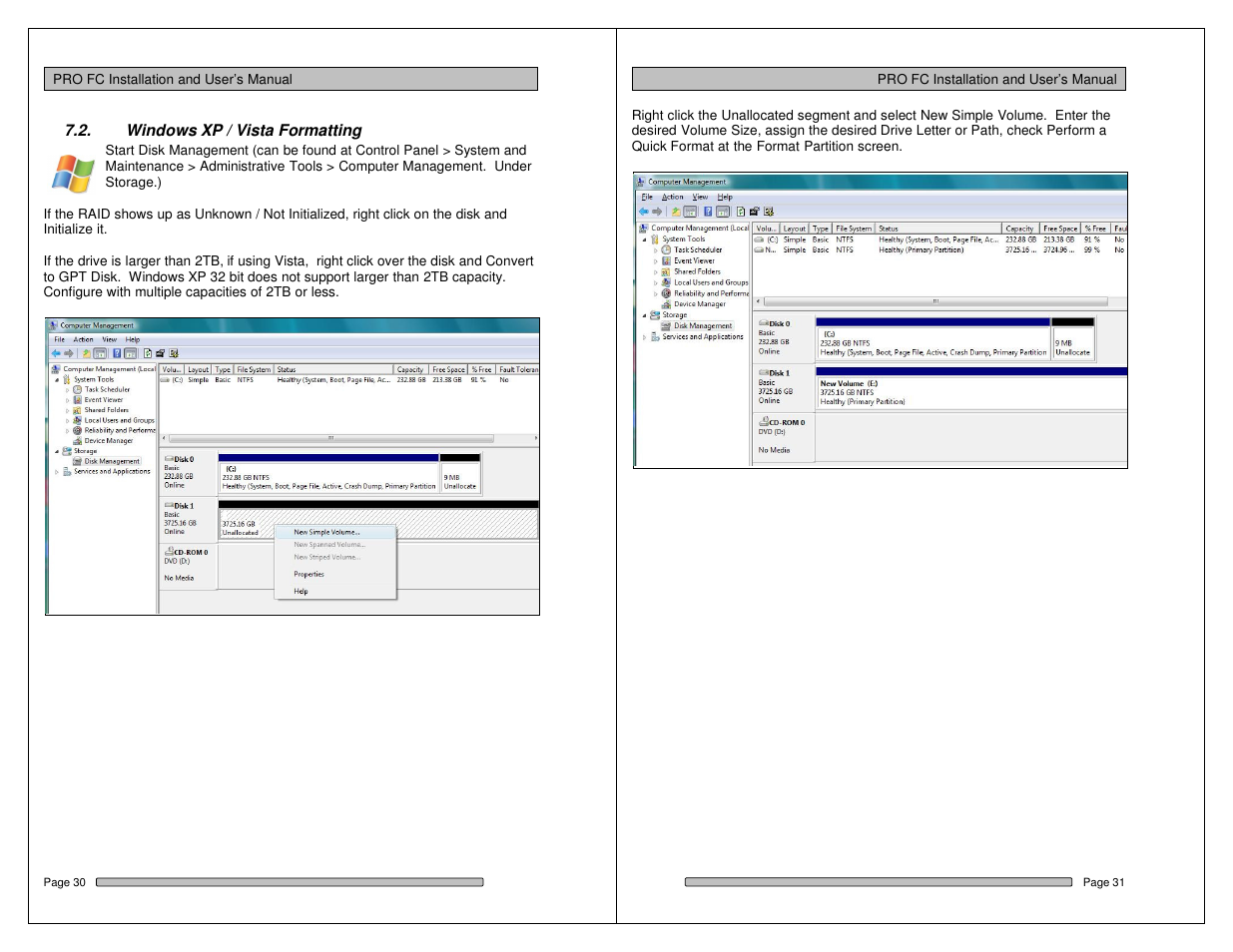The image size is (1233, 952).
Task: Click % Free column header on page 30
Action: (482, 369)
